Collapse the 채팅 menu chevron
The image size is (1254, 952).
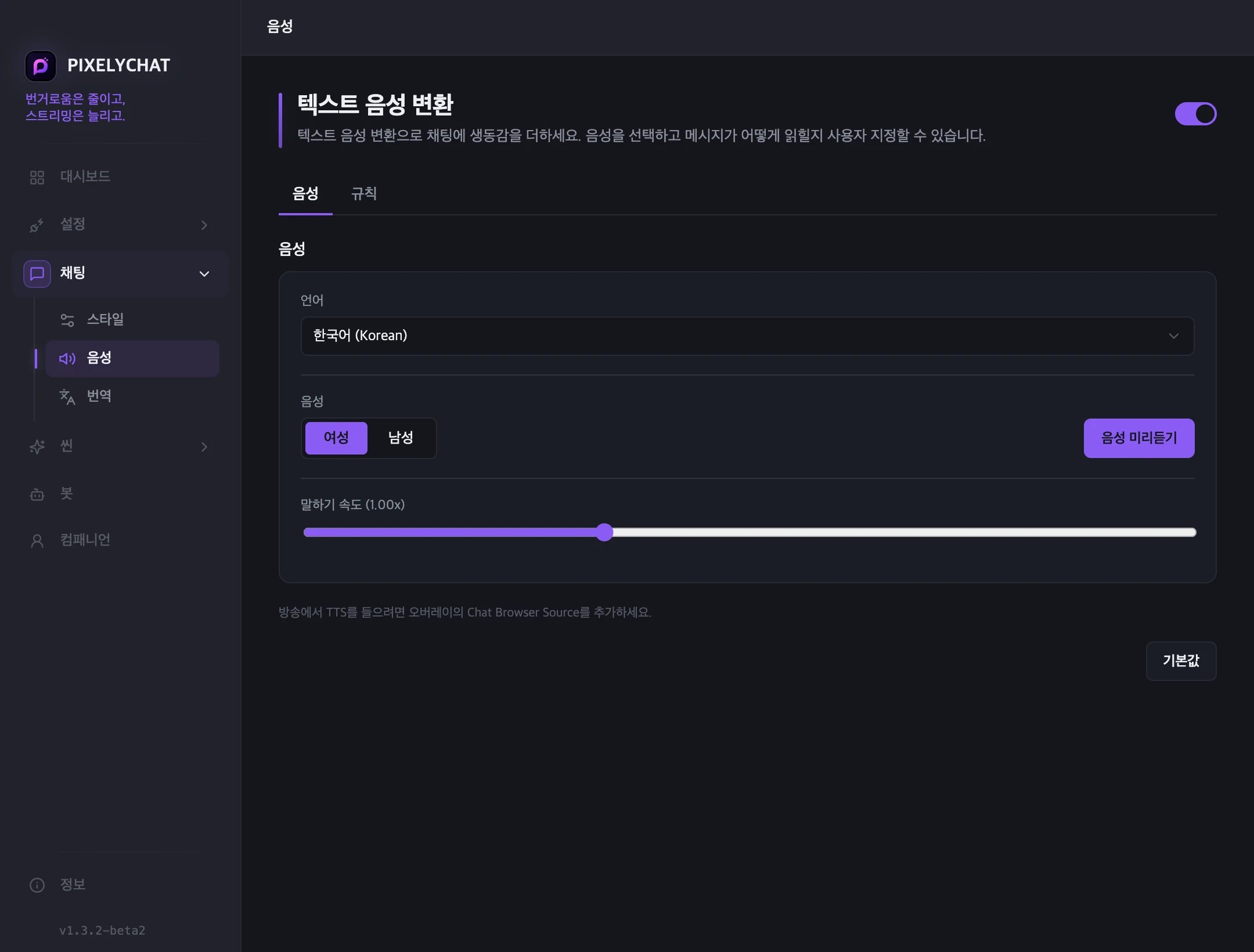[204, 273]
